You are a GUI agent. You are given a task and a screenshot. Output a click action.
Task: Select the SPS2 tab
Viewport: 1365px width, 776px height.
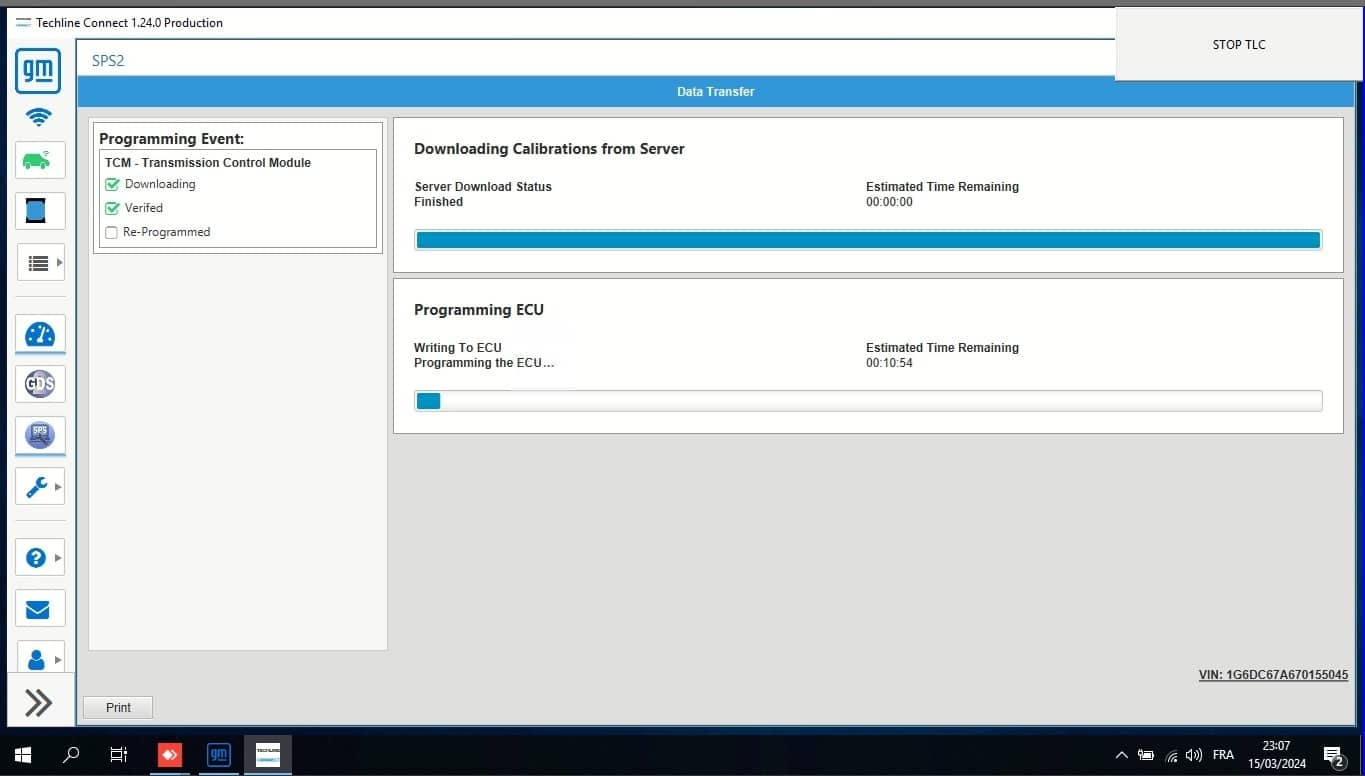click(x=108, y=61)
